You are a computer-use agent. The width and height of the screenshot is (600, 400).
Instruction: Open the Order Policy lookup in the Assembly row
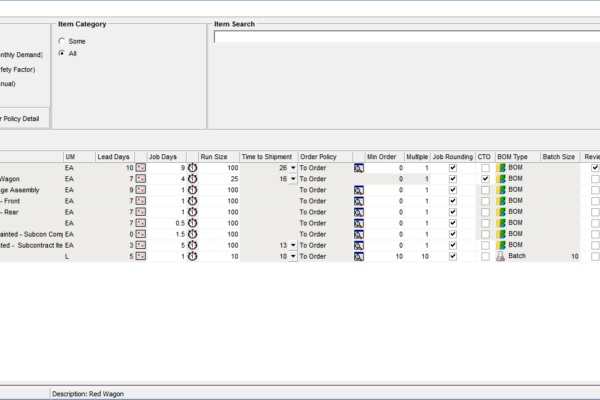pyautogui.click(x=359, y=190)
